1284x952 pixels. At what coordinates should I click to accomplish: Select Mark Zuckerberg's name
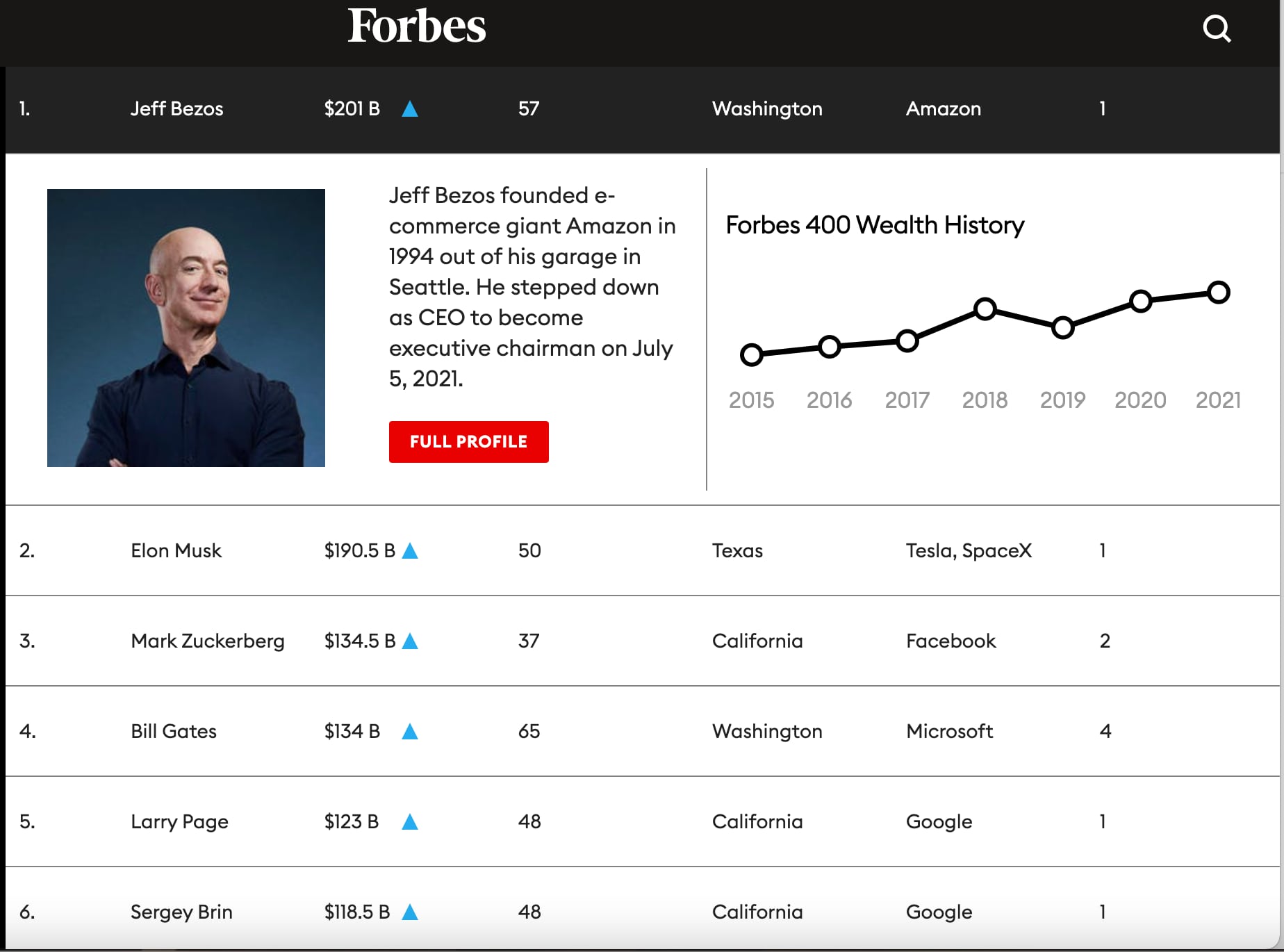[x=208, y=640]
